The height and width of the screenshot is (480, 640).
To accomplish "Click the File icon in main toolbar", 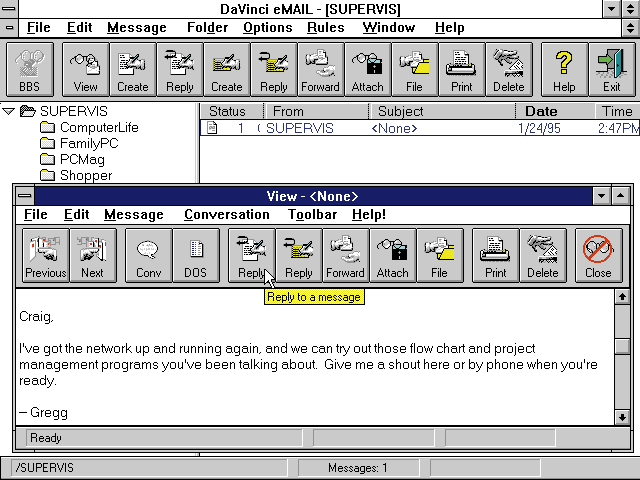I will 414,69.
